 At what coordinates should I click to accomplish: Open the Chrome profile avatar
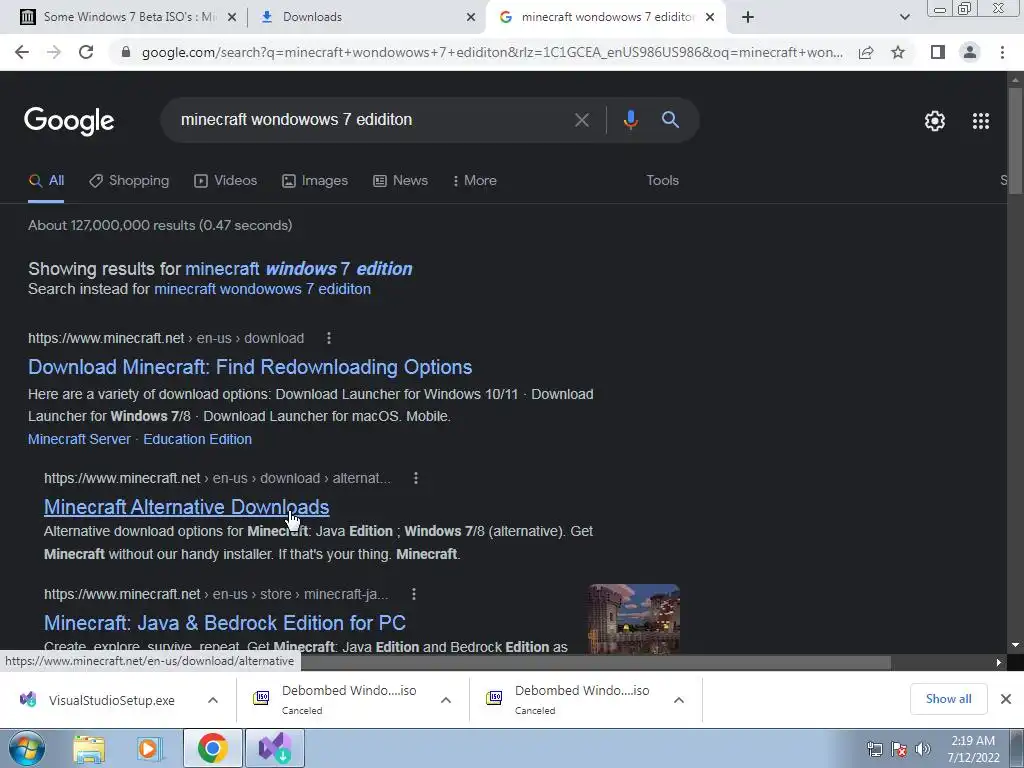tap(970, 52)
